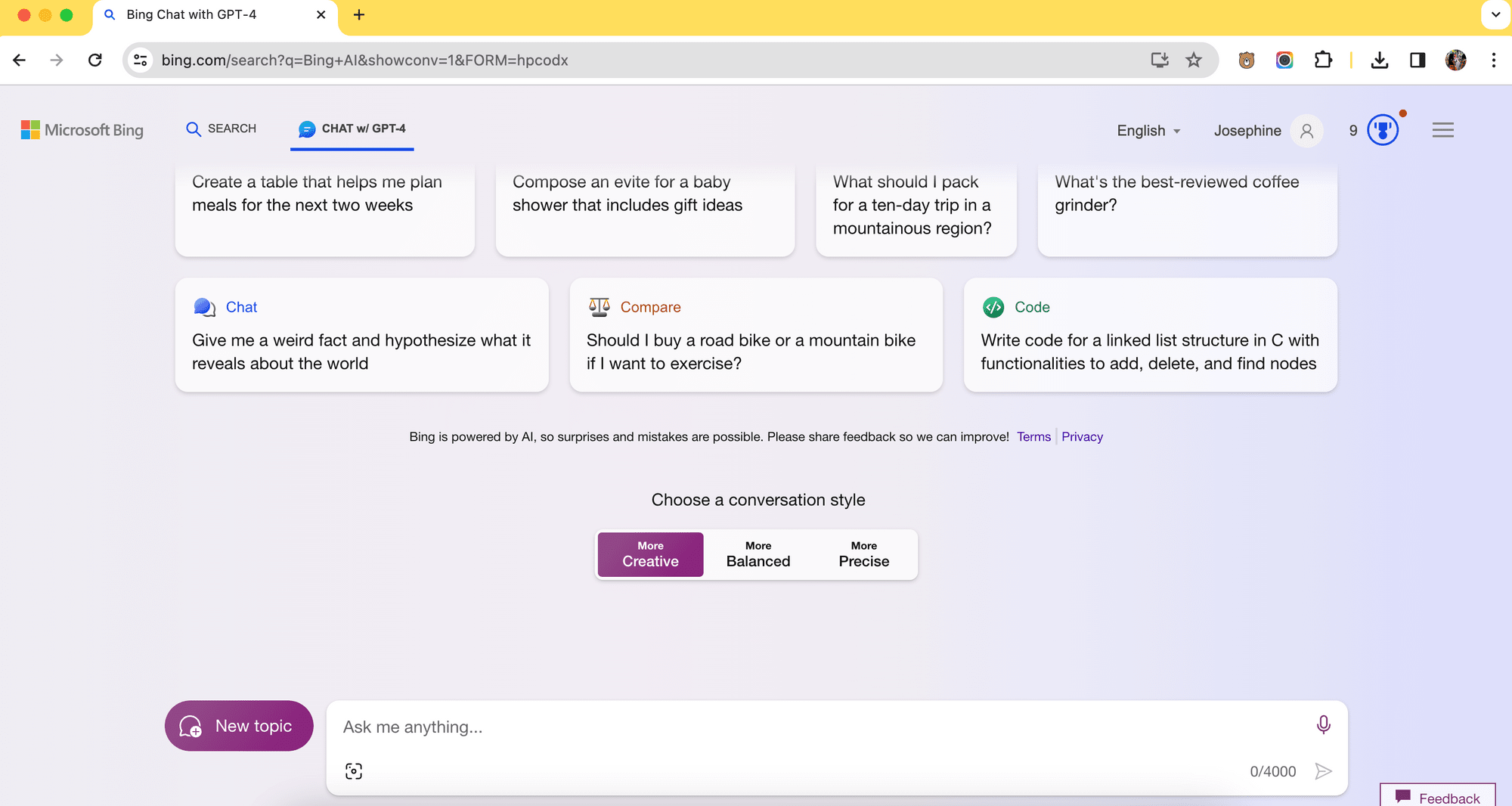Choose the weird fact Chat suggestion card

(362, 334)
